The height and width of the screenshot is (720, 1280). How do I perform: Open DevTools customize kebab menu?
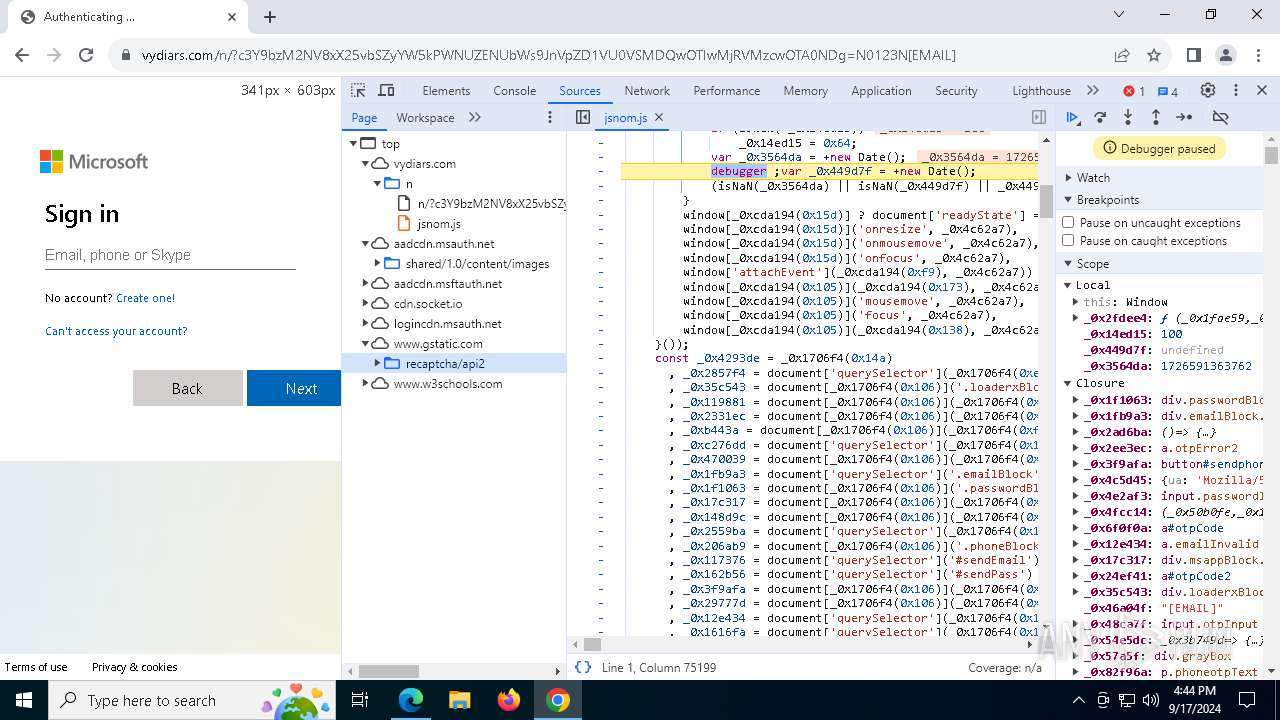coord(1236,90)
